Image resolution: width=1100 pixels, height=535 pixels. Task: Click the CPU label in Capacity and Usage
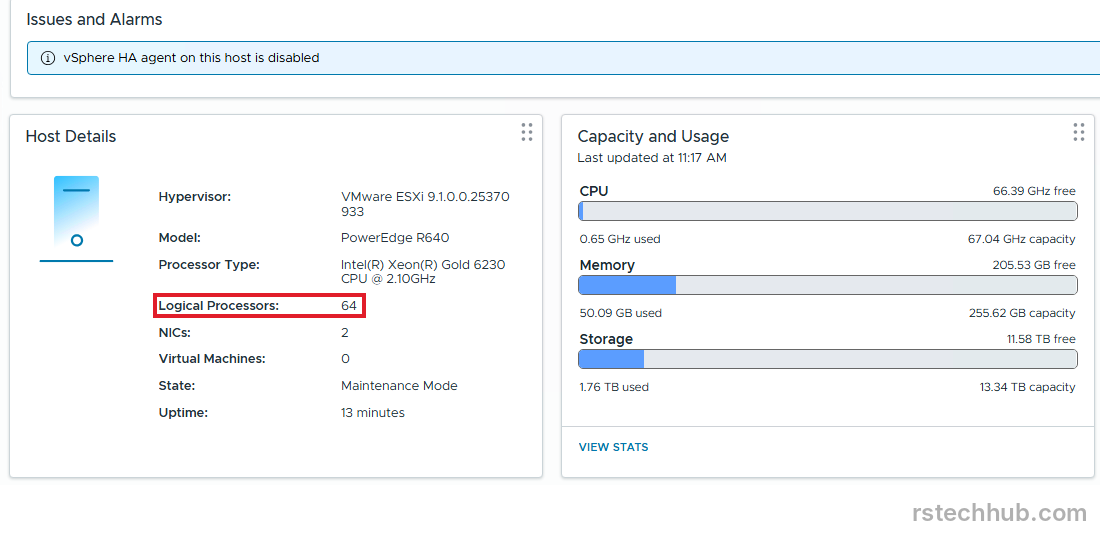pos(593,191)
